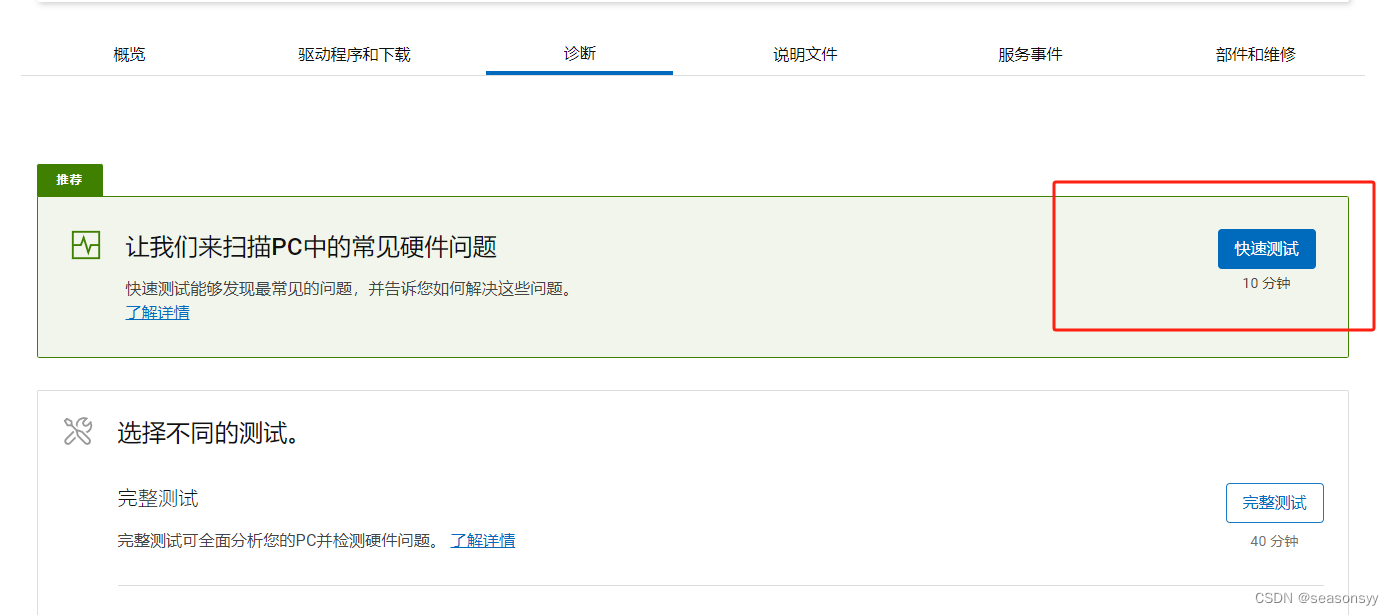Click the 完整测试 section title text
The height and width of the screenshot is (615, 1394).
pos(158,498)
